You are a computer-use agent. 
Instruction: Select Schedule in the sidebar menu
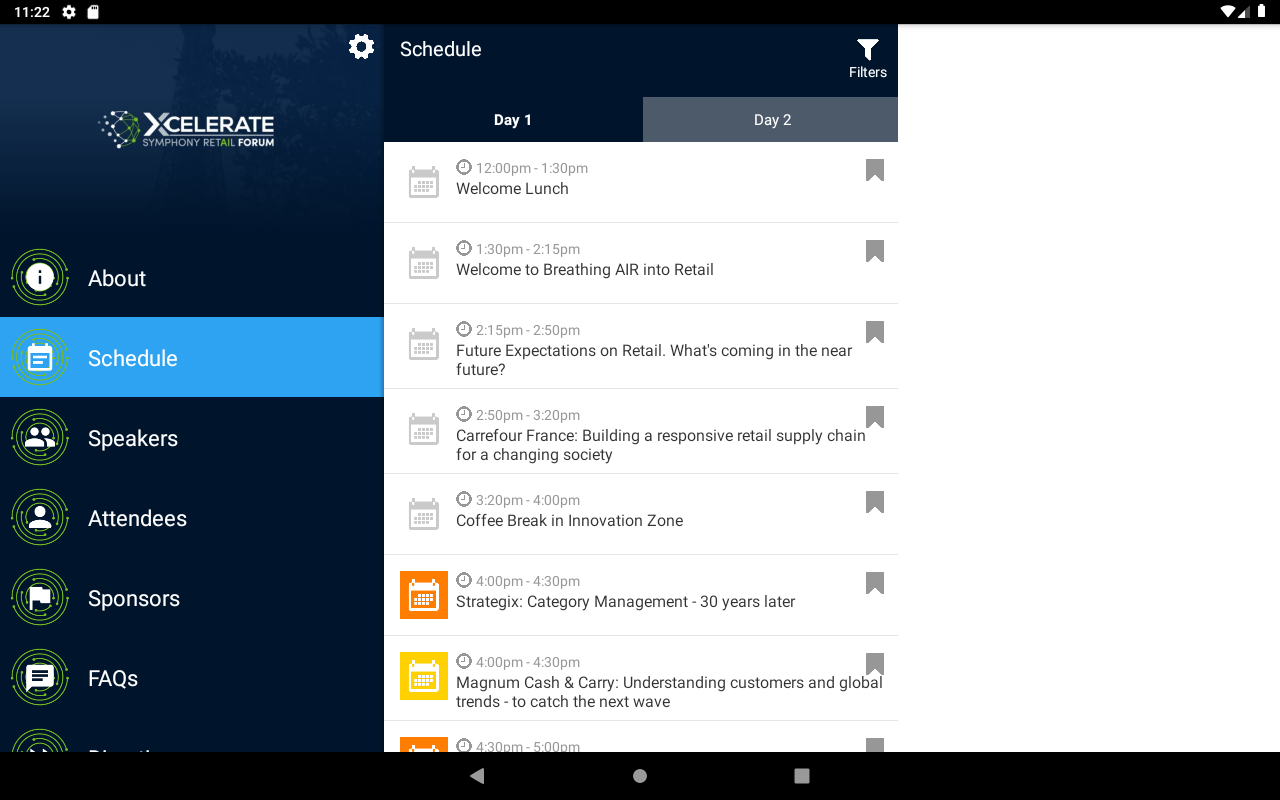pos(192,358)
